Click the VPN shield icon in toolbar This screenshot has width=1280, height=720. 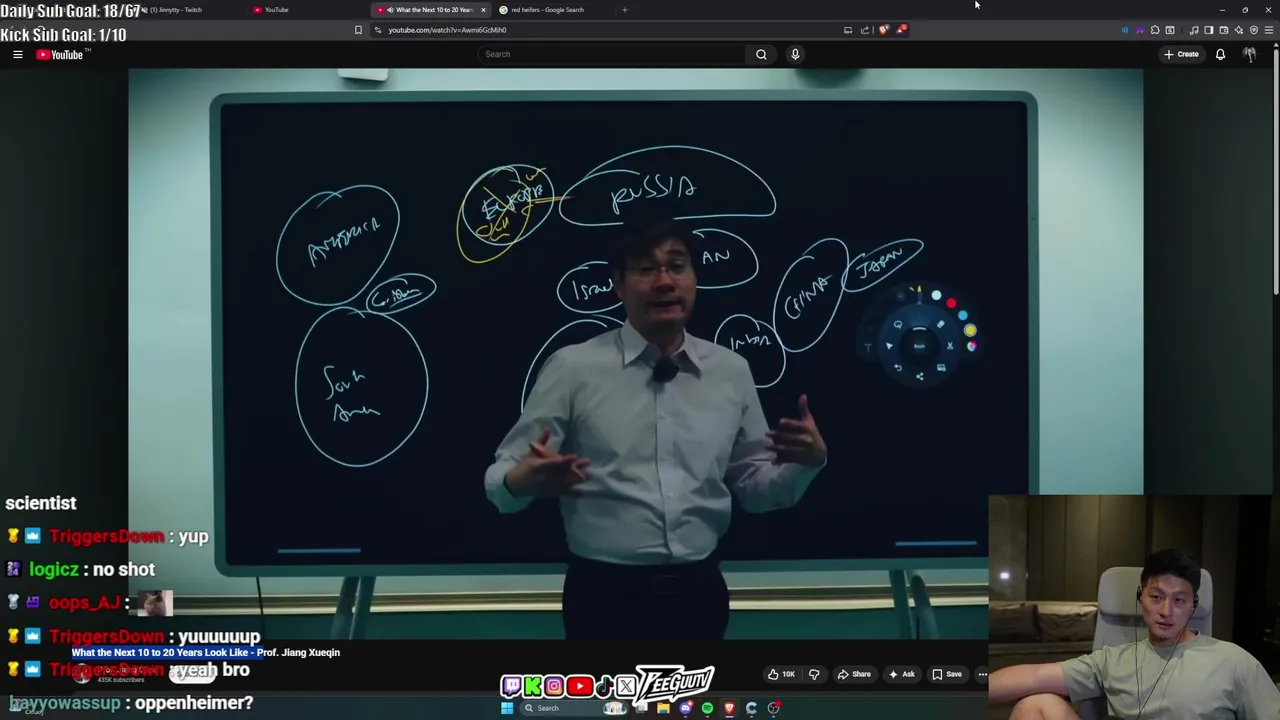[x=1254, y=30]
